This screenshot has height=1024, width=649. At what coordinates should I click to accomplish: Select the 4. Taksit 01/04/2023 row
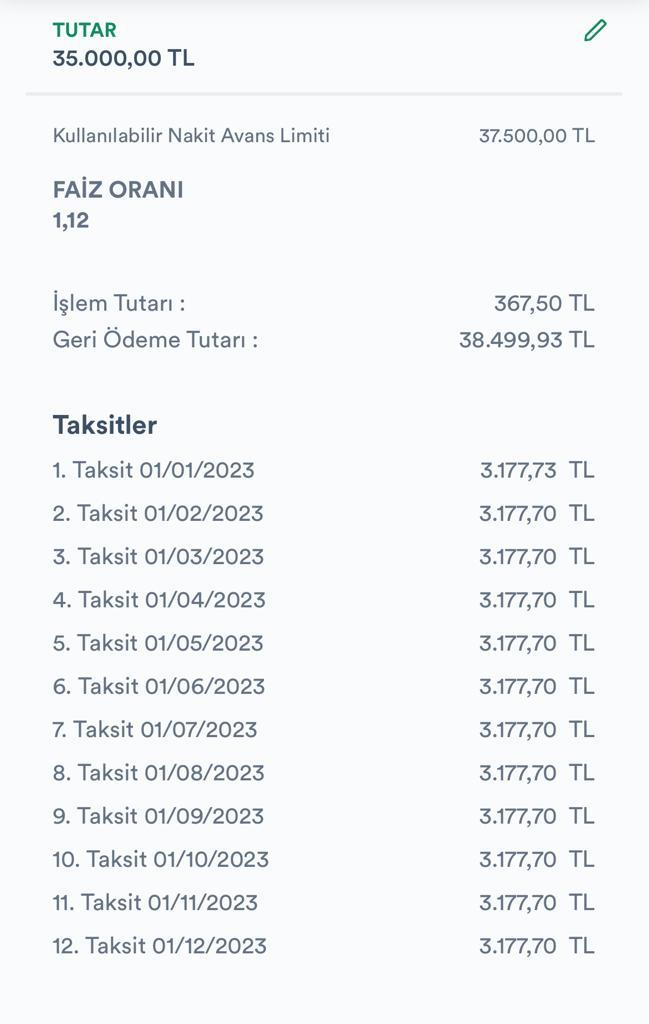324,600
